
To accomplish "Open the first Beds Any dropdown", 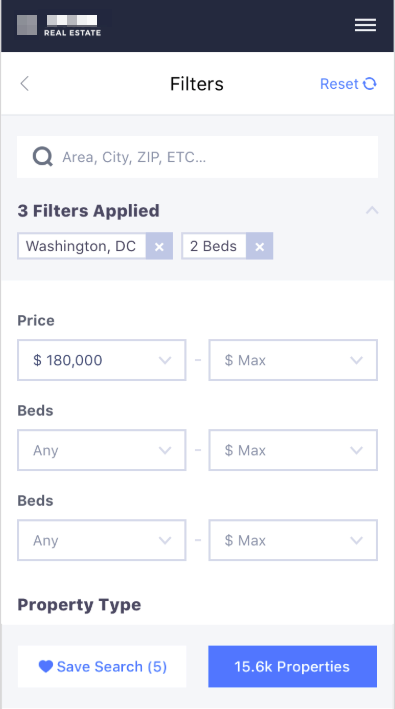I will coord(102,450).
